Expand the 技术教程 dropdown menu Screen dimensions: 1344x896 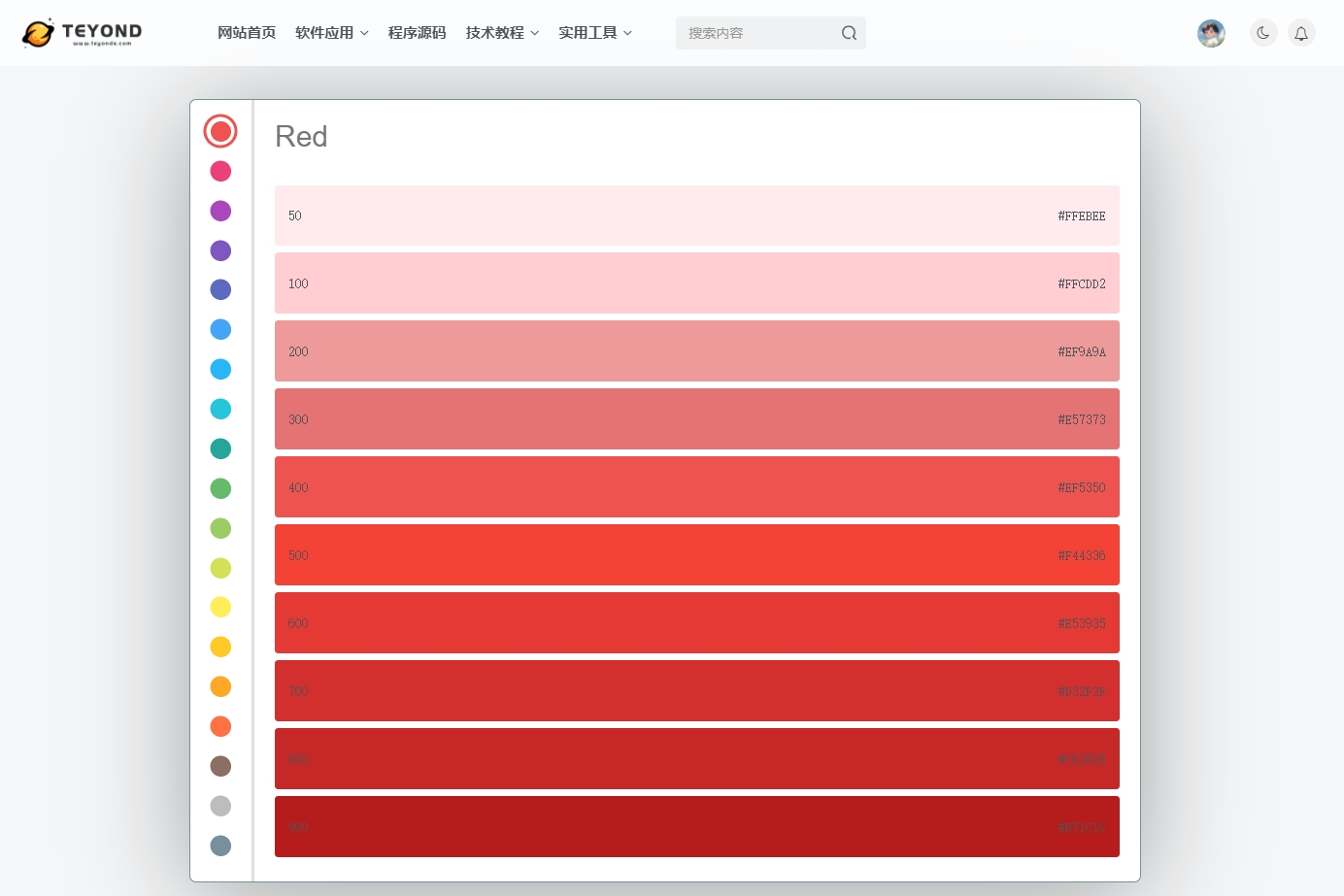501,33
